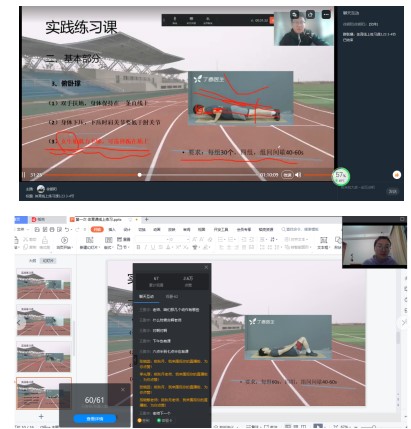Viewport: 411px width, 429px height.
Task: Click the playback speed button
Action: (x=287, y=175)
